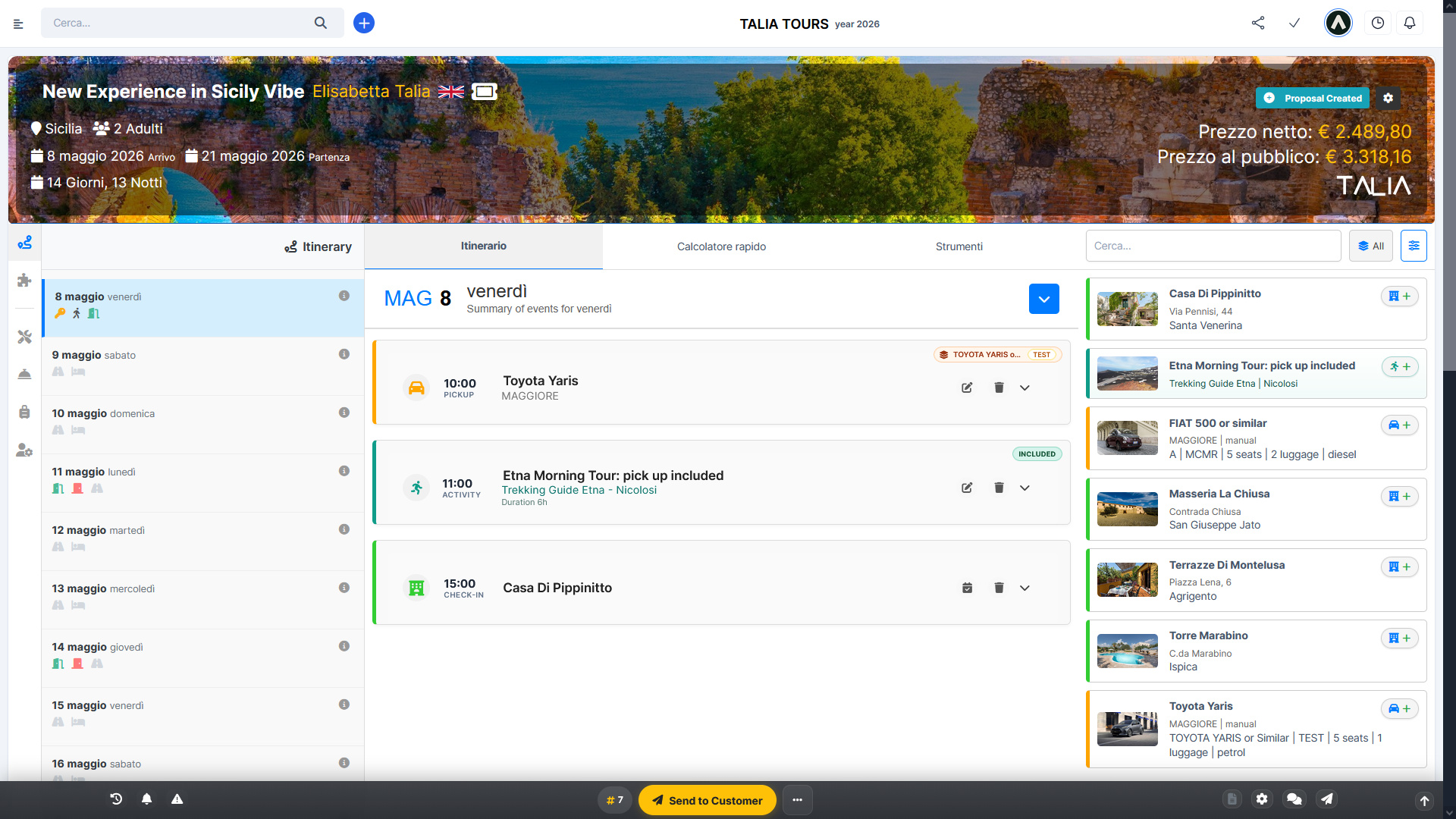Expand the venerdì day summary chevron
Viewport: 1456px width, 819px height.
1044,299
